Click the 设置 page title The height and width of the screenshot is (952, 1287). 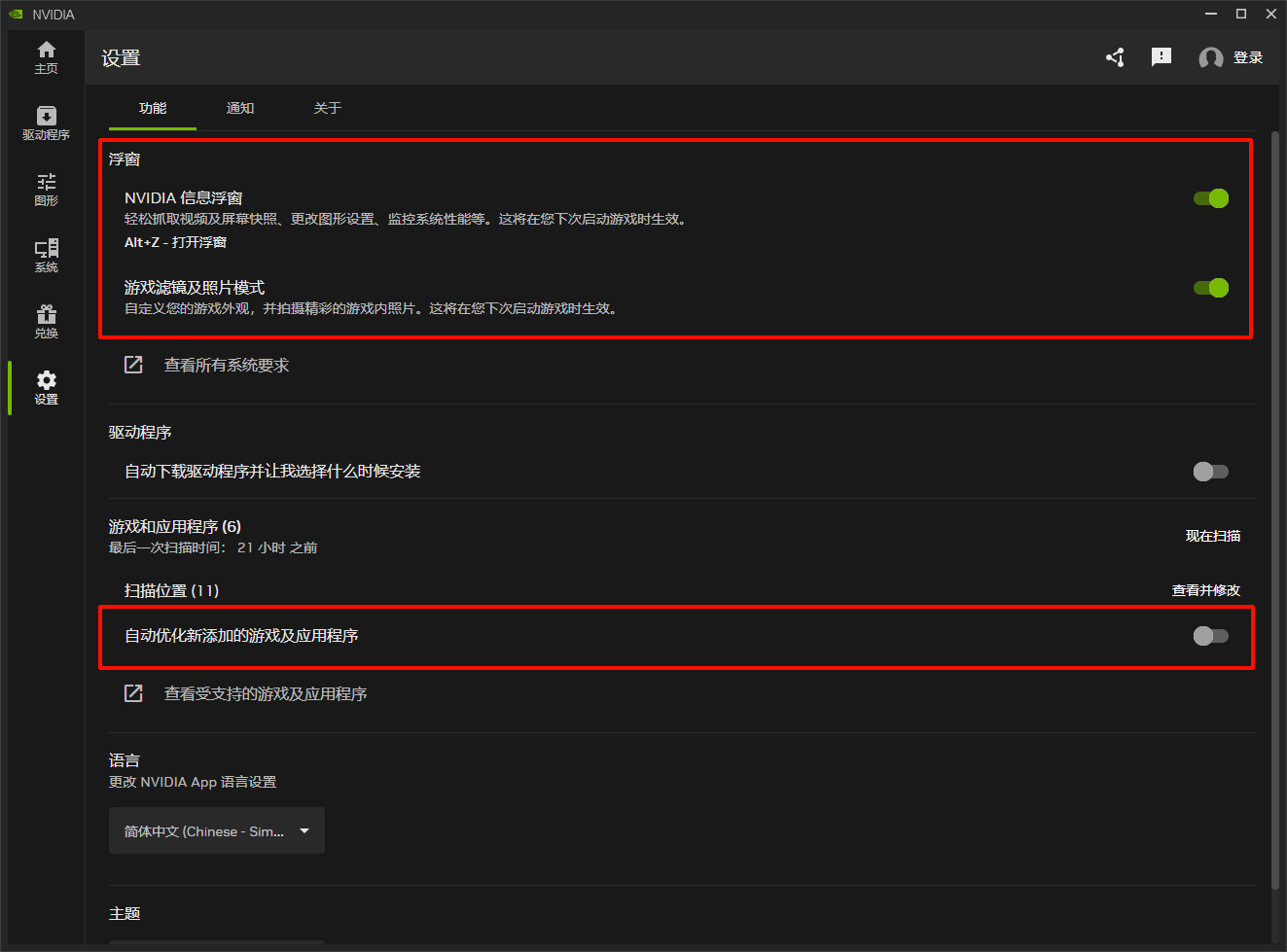[x=121, y=58]
